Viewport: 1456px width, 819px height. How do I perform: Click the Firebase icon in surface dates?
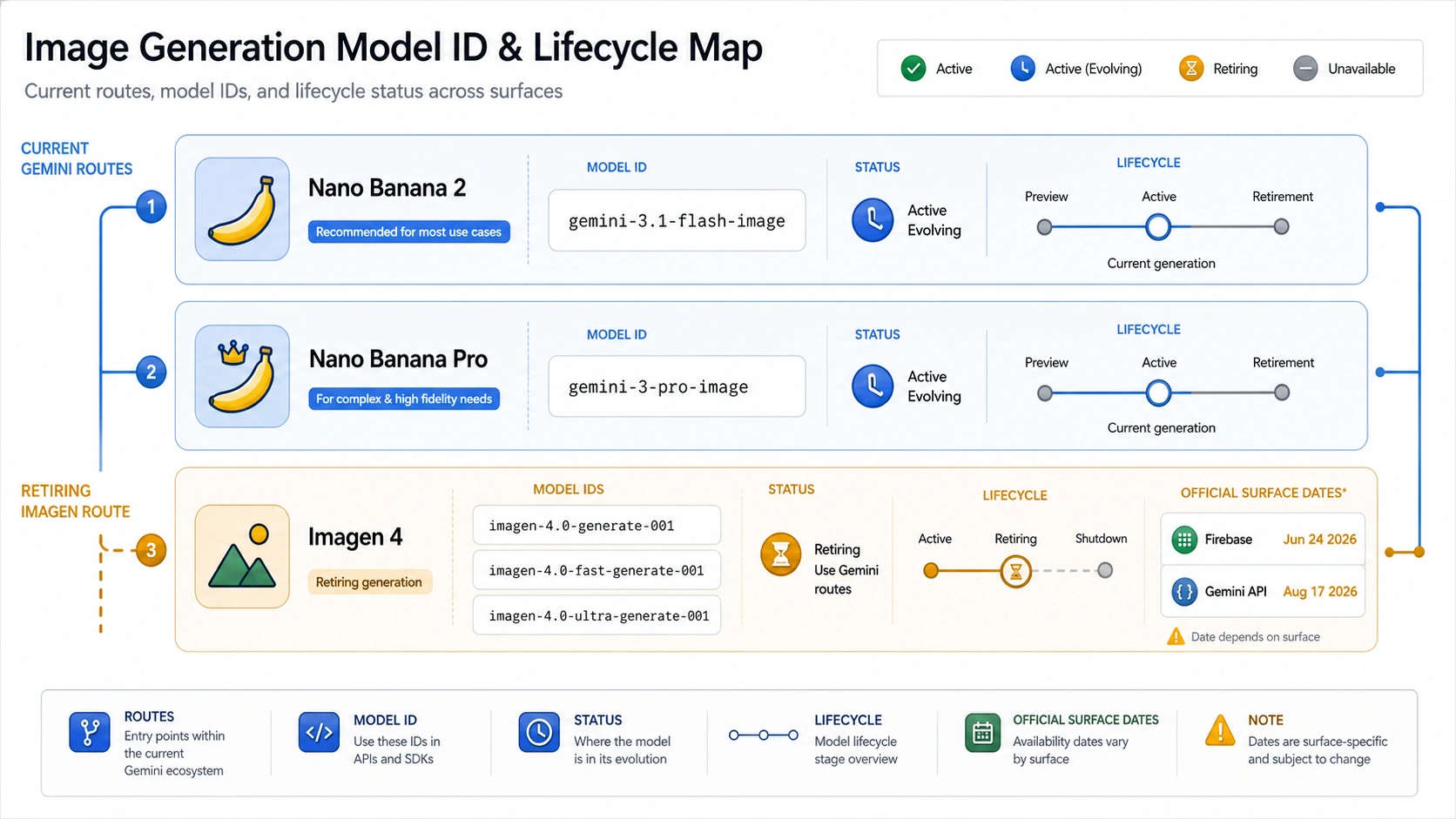point(1184,540)
